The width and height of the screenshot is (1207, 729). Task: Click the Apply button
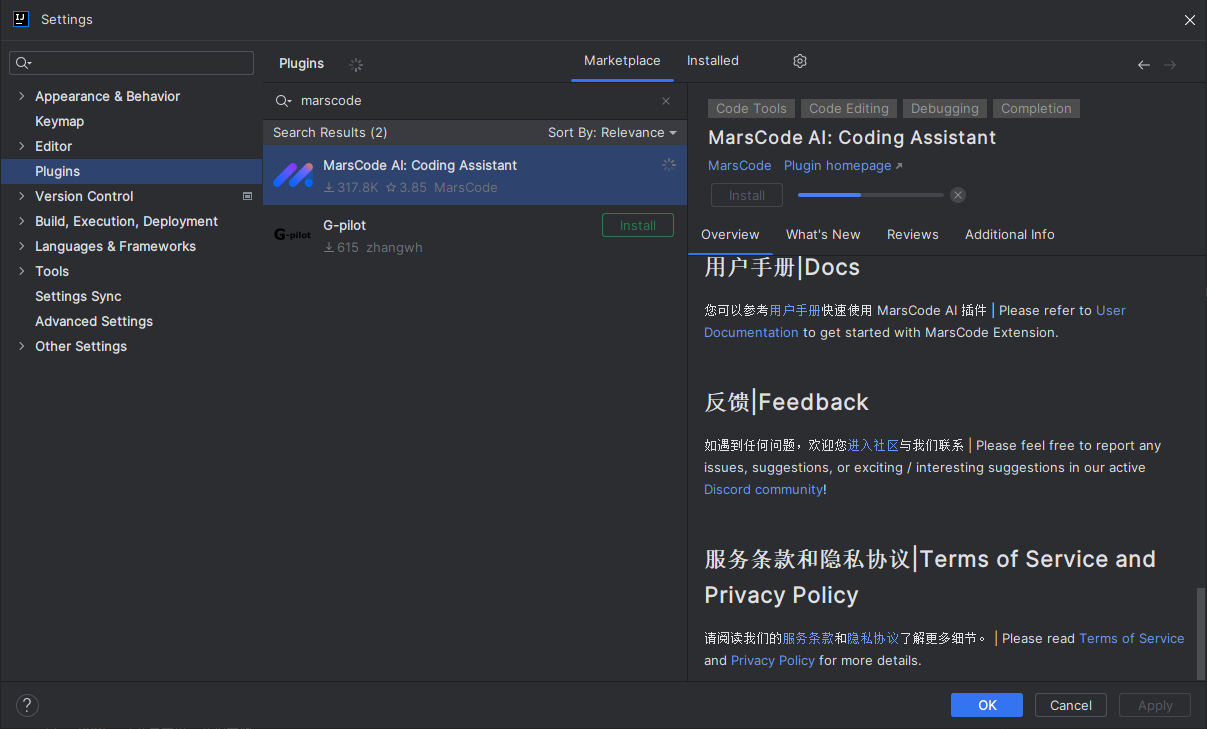[x=1155, y=705]
